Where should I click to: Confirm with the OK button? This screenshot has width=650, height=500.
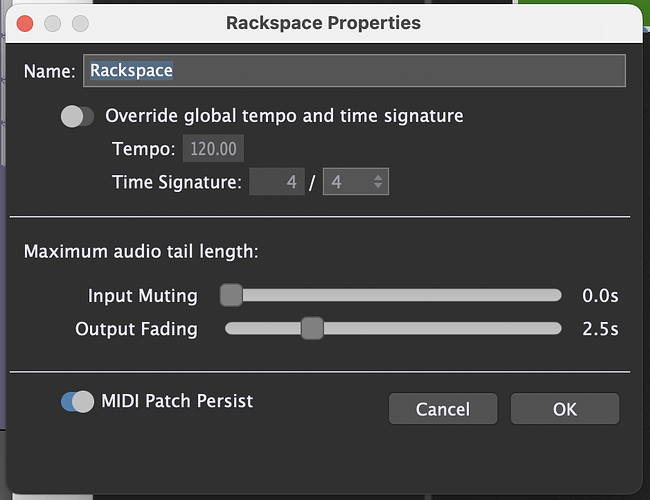click(x=565, y=409)
